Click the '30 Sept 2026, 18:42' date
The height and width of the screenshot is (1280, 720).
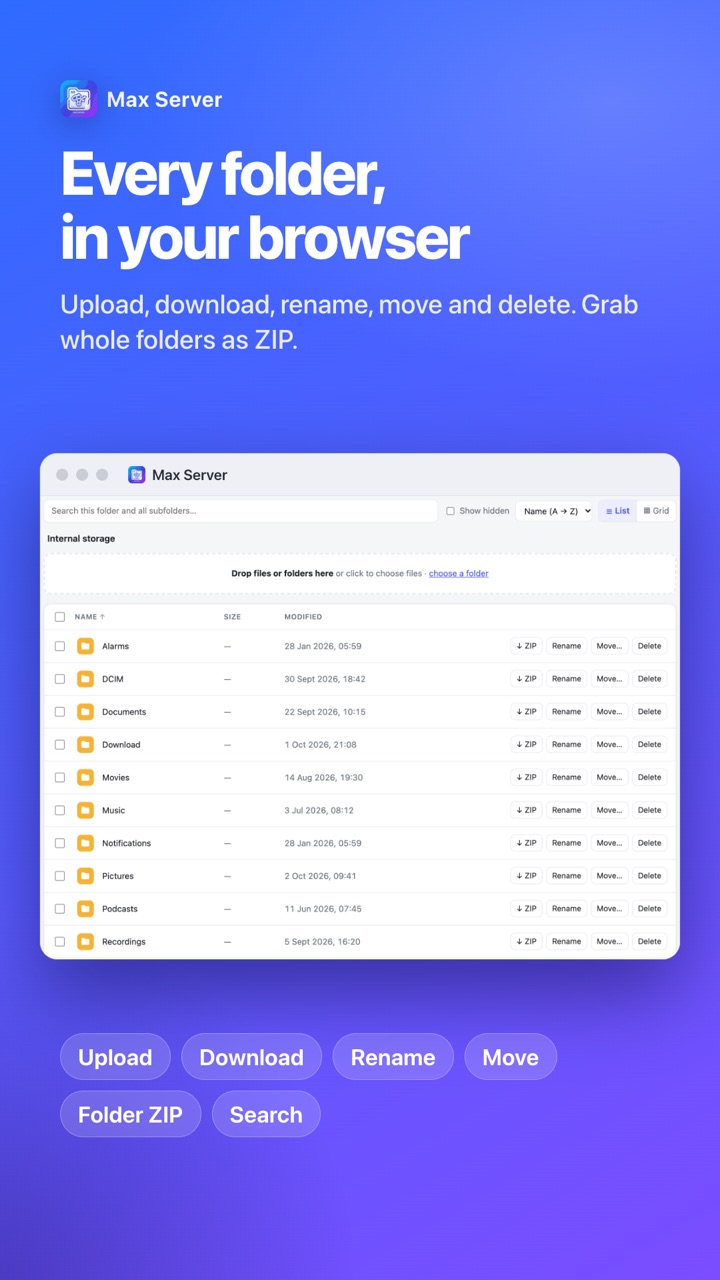coord(325,679)
